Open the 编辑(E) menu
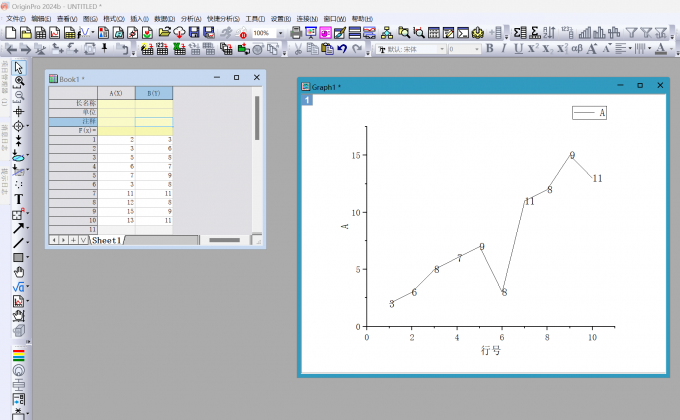This screenshot has width=680, height=420. [41, 19]
